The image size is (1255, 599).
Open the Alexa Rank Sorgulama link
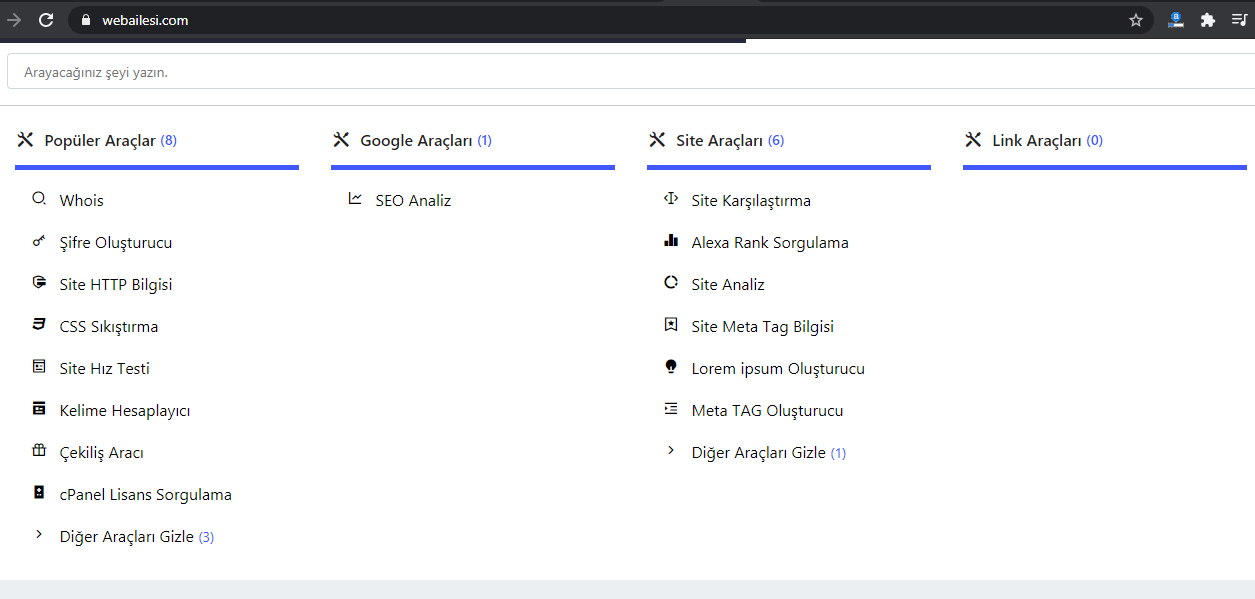[x=770, y=243]
